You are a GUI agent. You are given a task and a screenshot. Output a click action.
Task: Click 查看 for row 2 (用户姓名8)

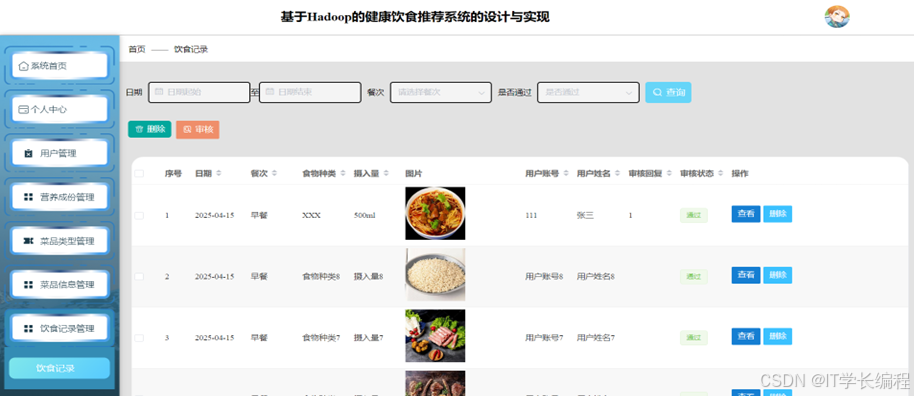[746, 275]
